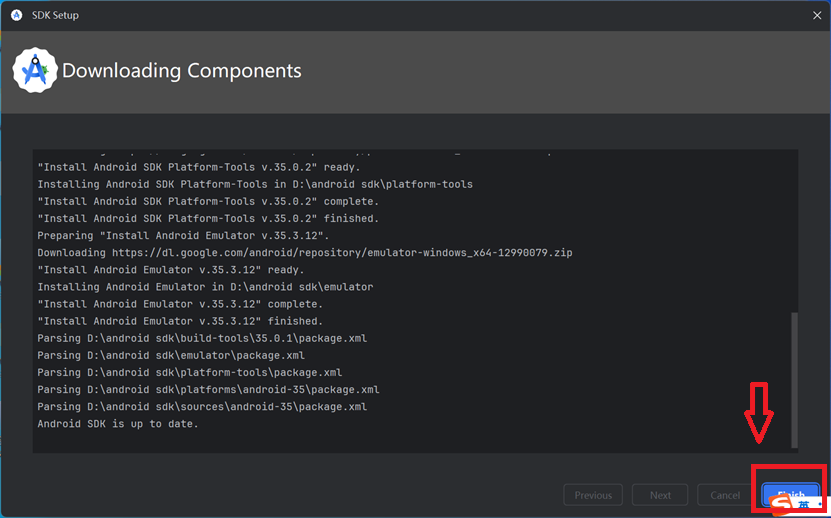Click the Android Studio logo in header
Viewport: 831px width, 518px height.
[35, 70]
